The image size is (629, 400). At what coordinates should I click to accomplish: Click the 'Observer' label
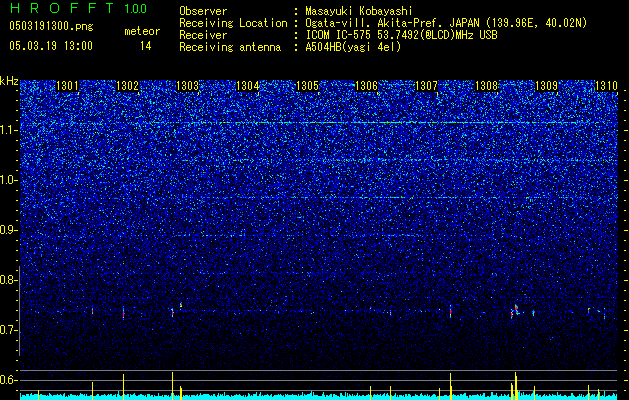[203, 11]
